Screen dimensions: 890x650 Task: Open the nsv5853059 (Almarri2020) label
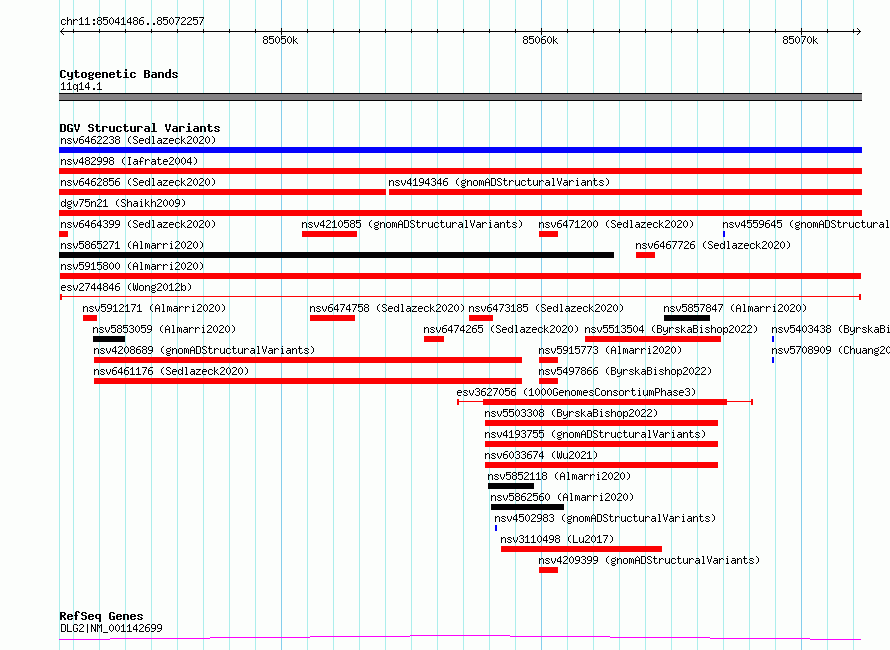click(x=164, y=329)
